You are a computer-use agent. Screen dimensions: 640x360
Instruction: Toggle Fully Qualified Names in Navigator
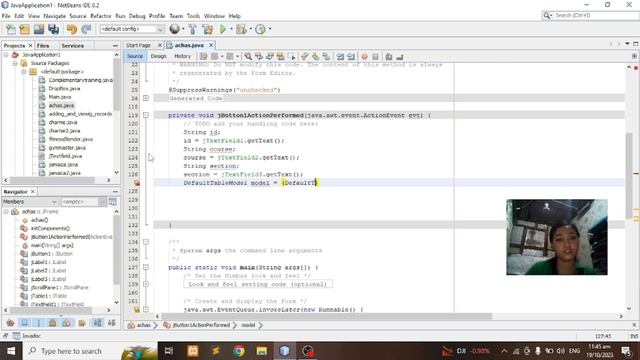coord(82,323)
